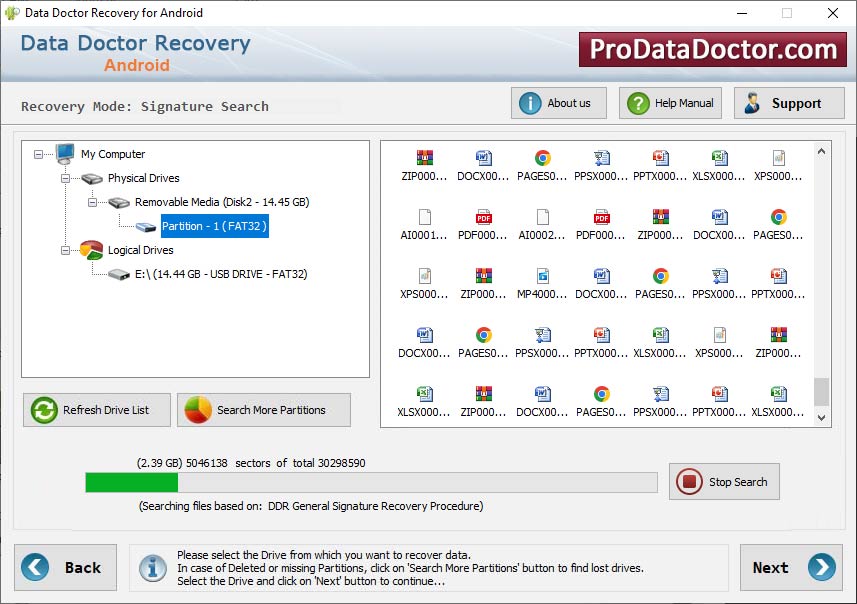The height and width of the screenshot is (604, 857).
Task: Open the Help Manual
Action: pos(669,102)
